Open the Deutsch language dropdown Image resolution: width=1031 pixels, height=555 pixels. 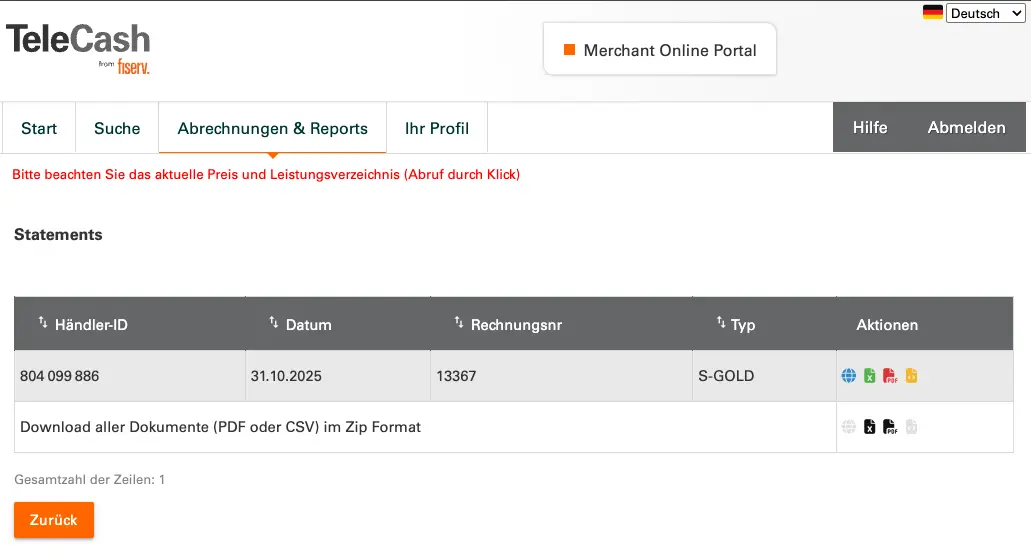point(985,13)
